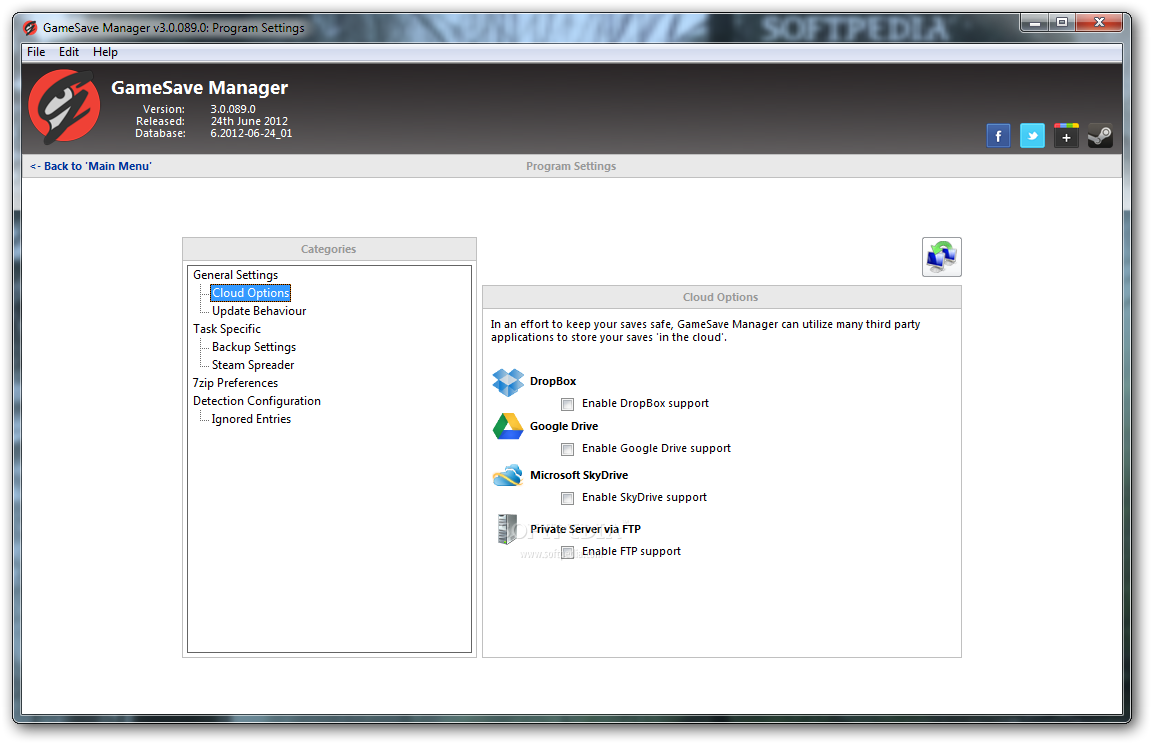Image resolution: width=1152 pixels, height=744 pixels.
Task: Click the Cloud Options panel header
Action: coord(721,297)
